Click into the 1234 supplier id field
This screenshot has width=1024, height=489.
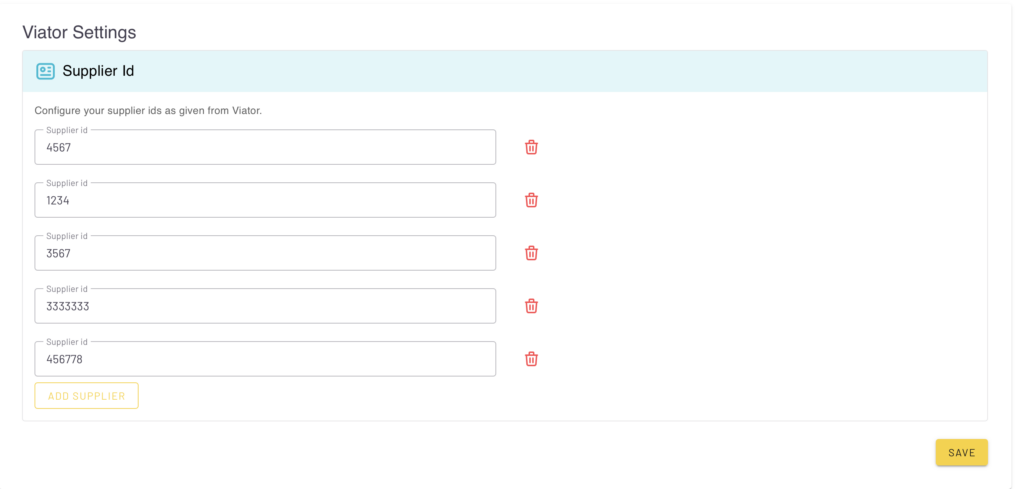coord(265,201)
